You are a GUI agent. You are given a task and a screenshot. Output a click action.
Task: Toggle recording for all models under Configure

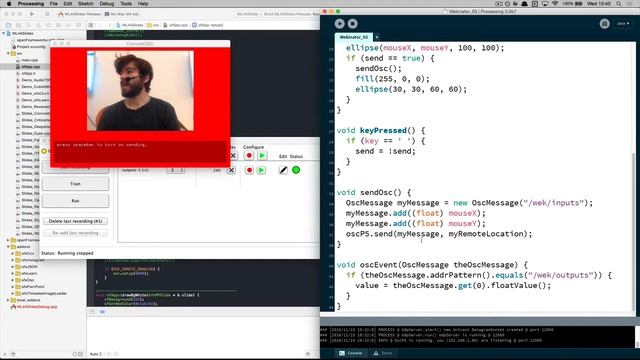click(249, 156)
